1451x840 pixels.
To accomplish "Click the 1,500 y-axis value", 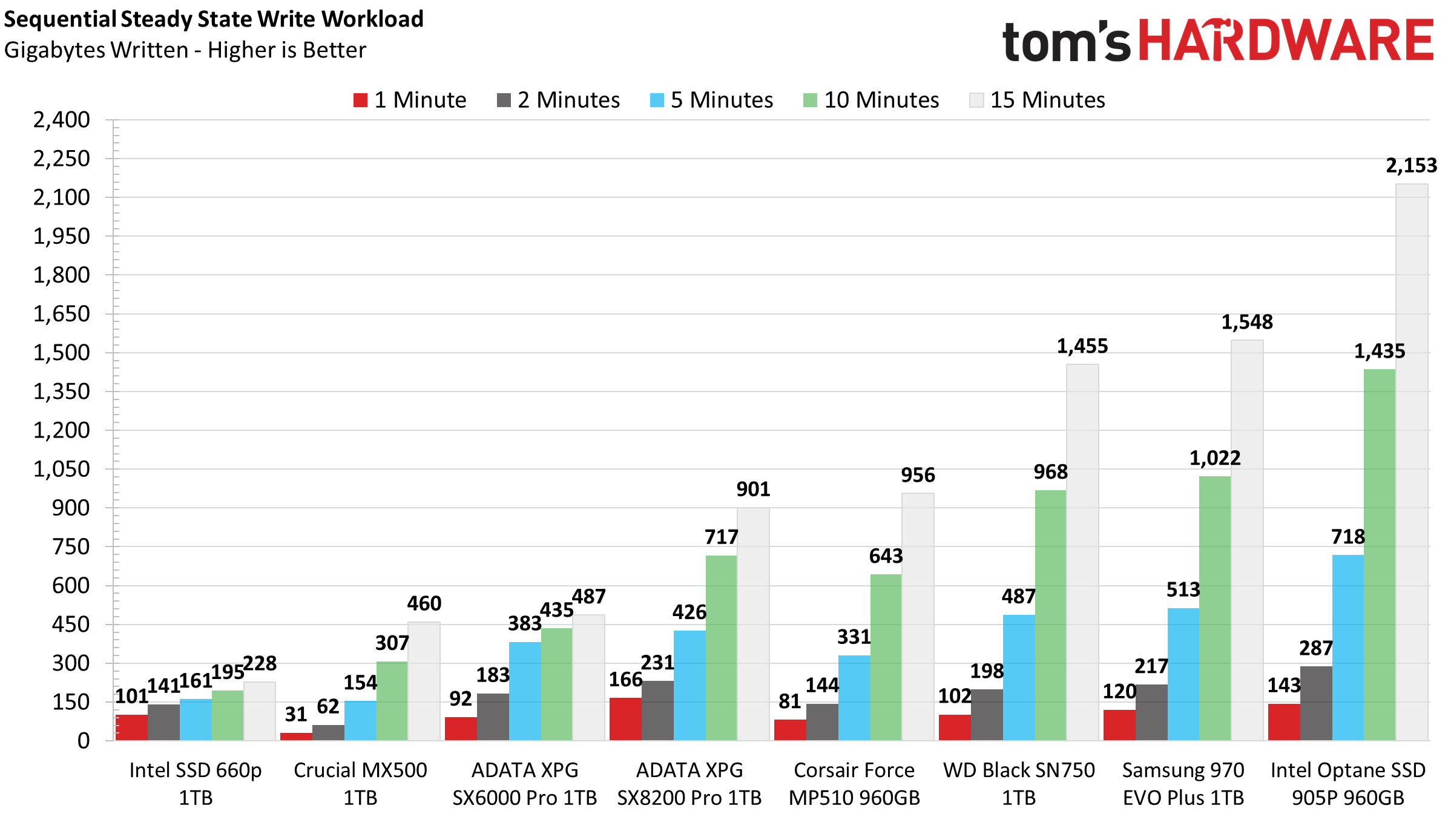I will point(61,353).
